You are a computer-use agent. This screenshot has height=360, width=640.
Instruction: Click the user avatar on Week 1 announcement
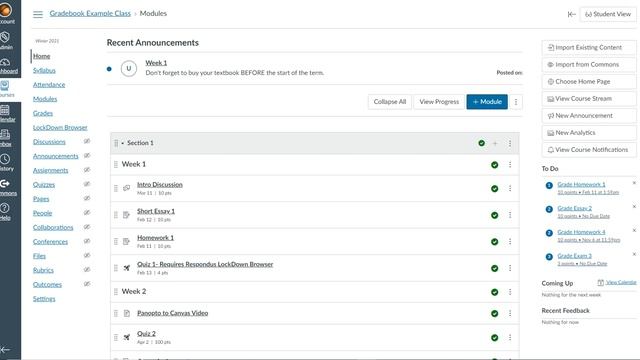point(129,69)
